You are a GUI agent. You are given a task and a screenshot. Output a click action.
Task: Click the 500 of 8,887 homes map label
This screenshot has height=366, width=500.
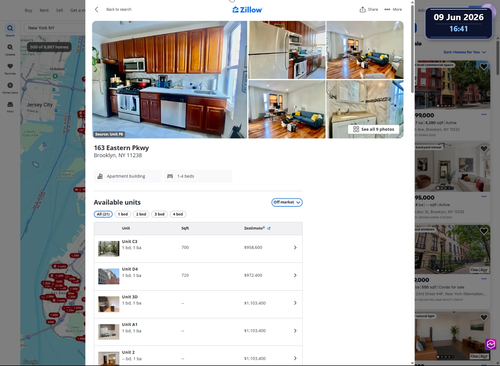pos(49,47)
